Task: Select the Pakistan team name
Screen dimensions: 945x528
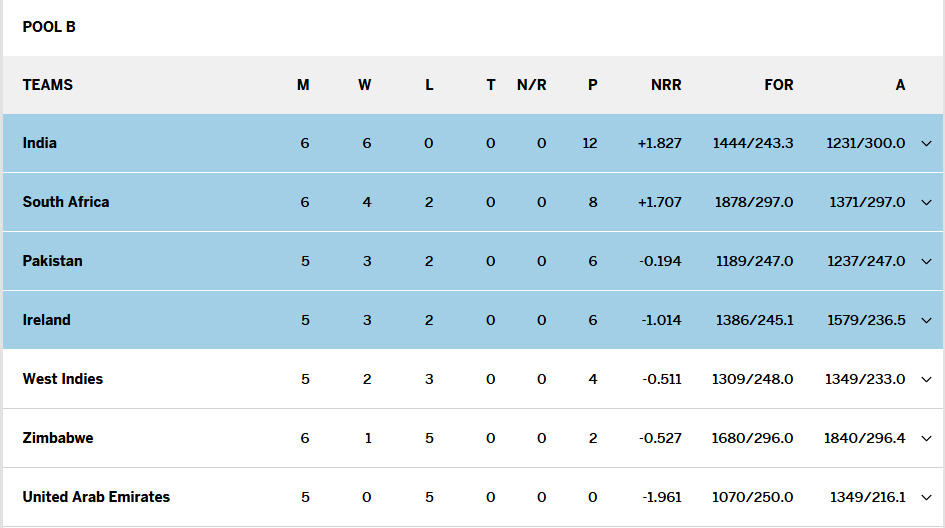Action: pos(53,261)
